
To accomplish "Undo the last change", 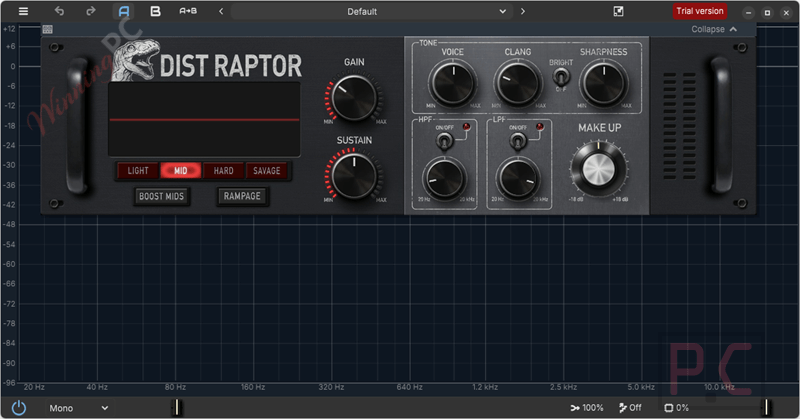I will coord(59,11).
